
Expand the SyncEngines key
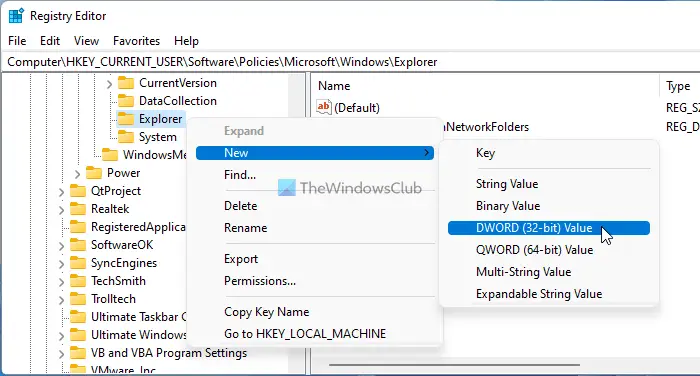click(x=61, y=263)
